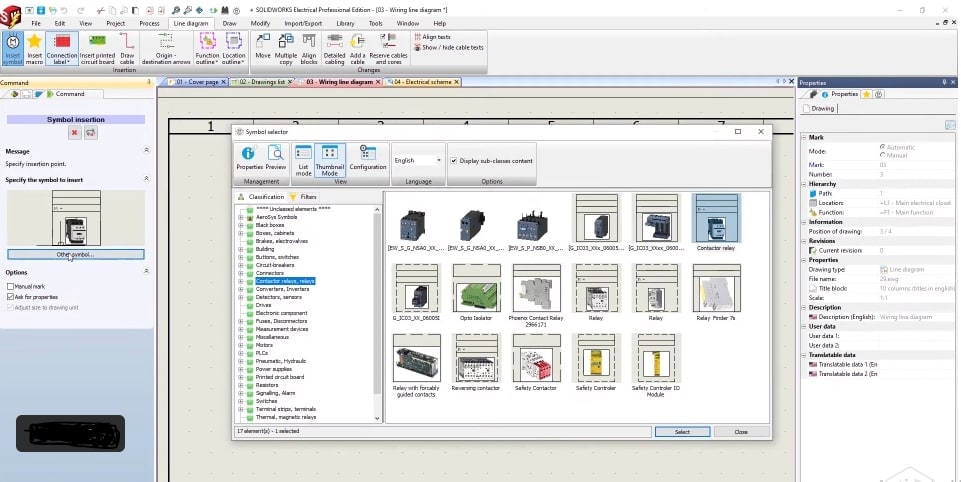Image resolution: width=961 pixels, height=482 pixels.
Task: Open Preview in Symbol selector
Action: pyautogui.click(x=276, y=159)
